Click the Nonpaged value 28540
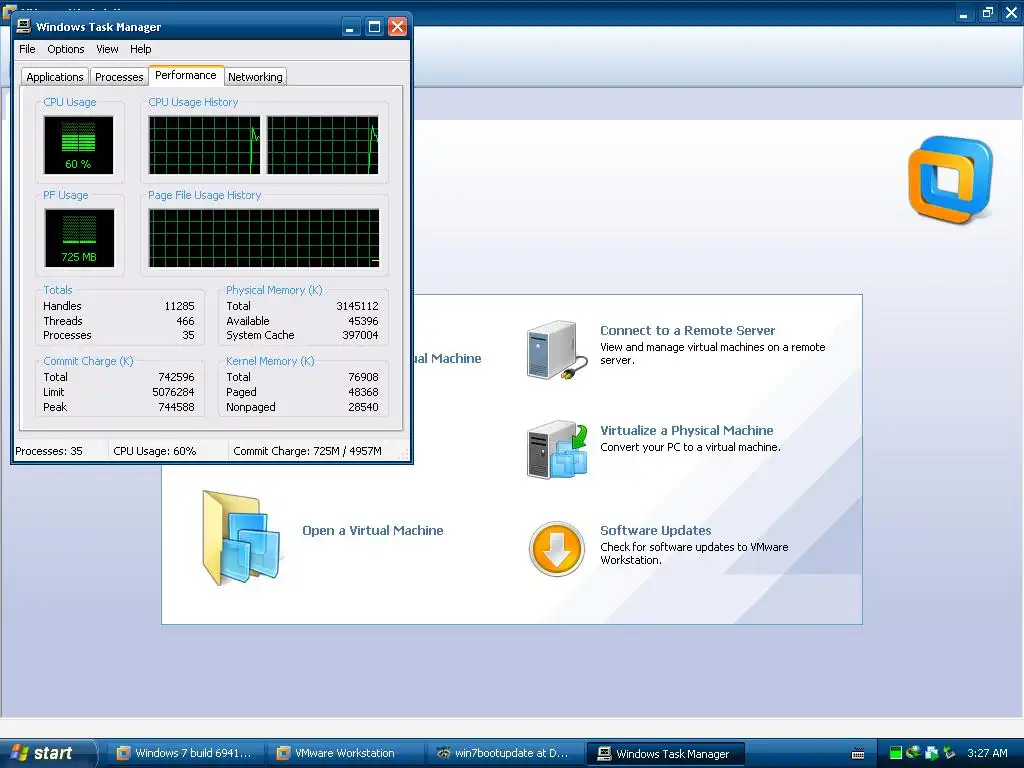Image resolution: width=1024 pixels, height=768 pixels. pyautogui.click(x=363, y=407)
